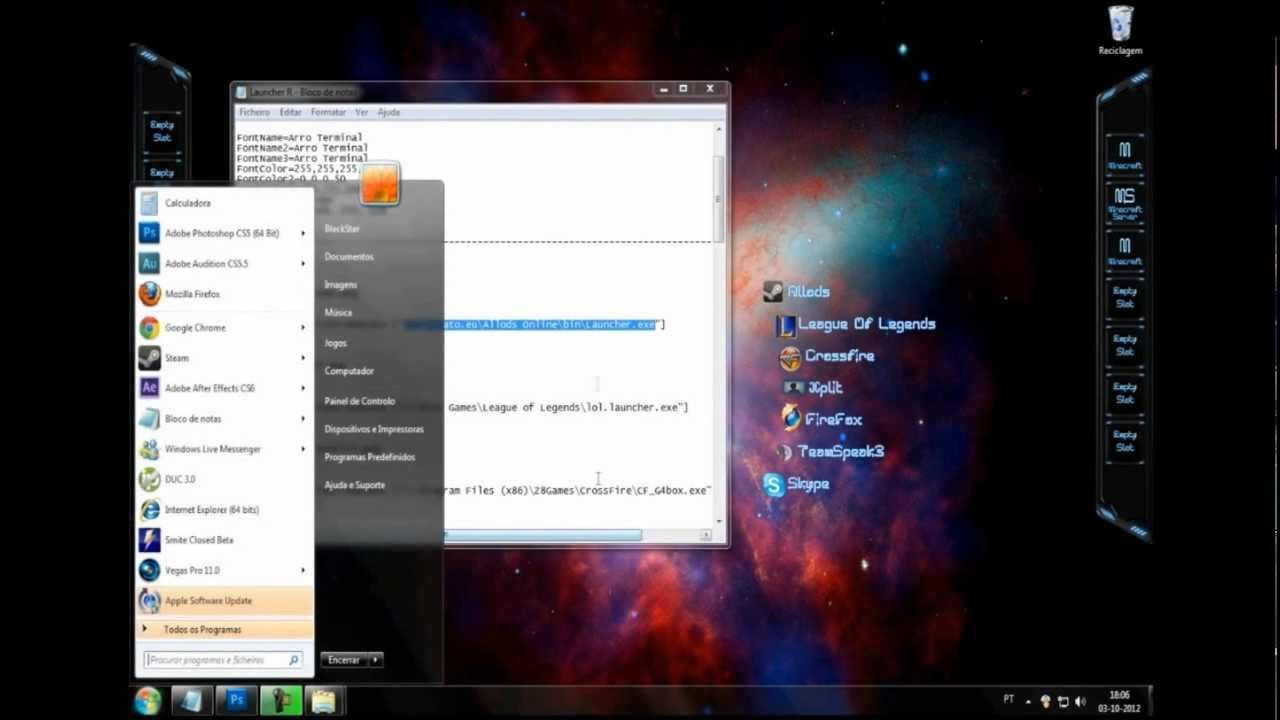Expand Bloco de notas jump list arrow

[x=303, y=418]
